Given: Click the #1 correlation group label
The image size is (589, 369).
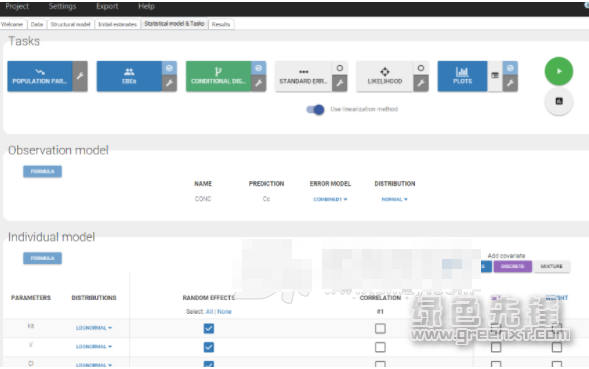Looking at the screenshot, I should point(380,312).
